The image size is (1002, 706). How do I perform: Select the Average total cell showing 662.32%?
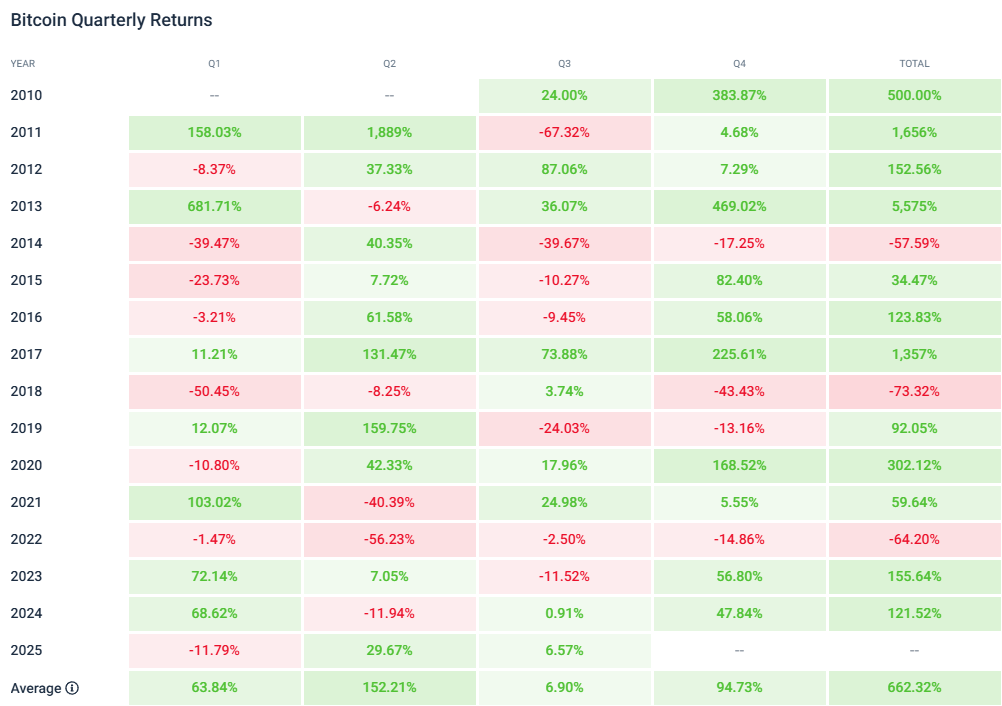coord(914,688)
